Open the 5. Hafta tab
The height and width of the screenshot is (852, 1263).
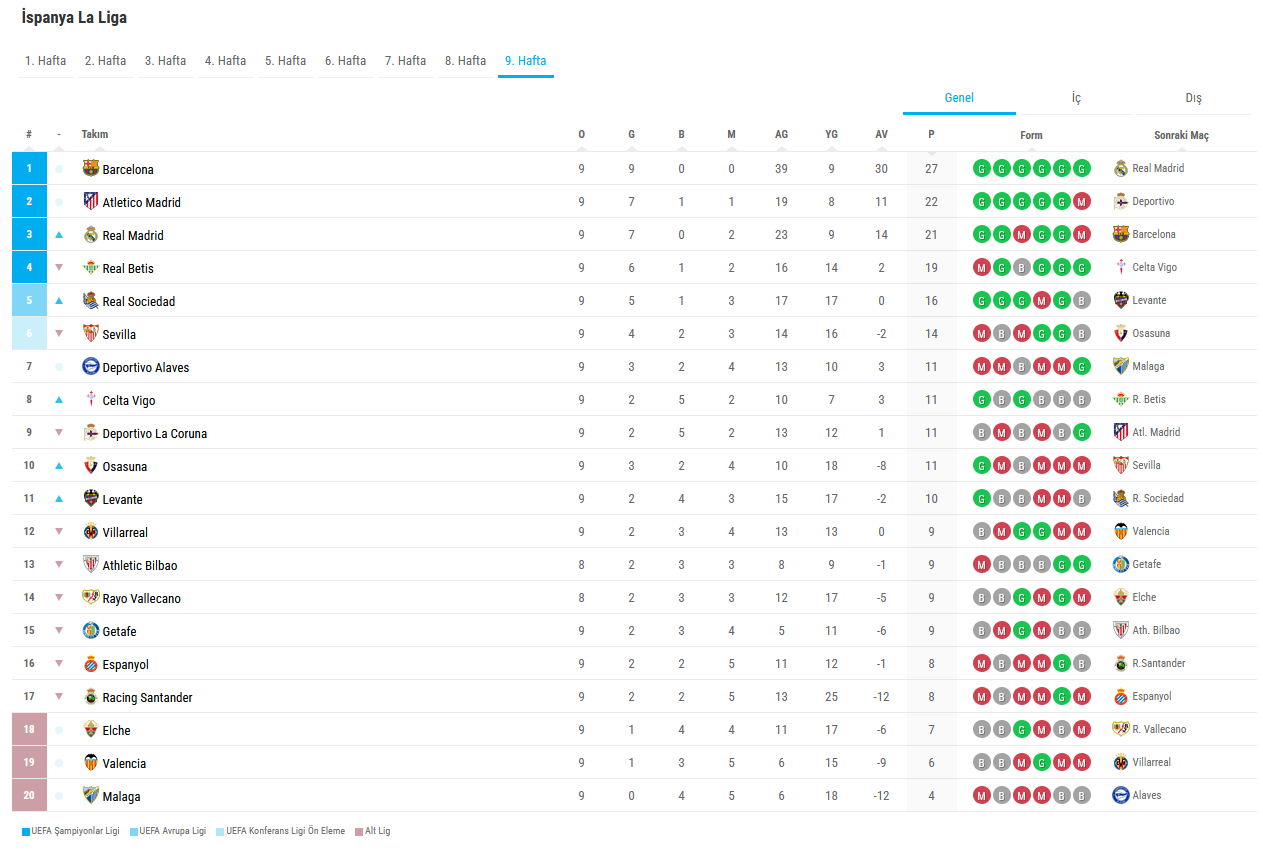point(285,61)
